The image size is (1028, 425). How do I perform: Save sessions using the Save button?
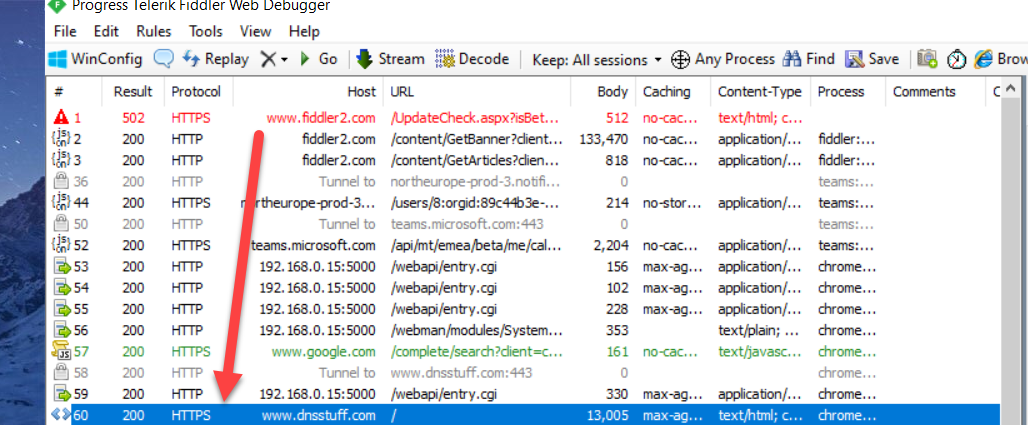[x=872, y=59]
